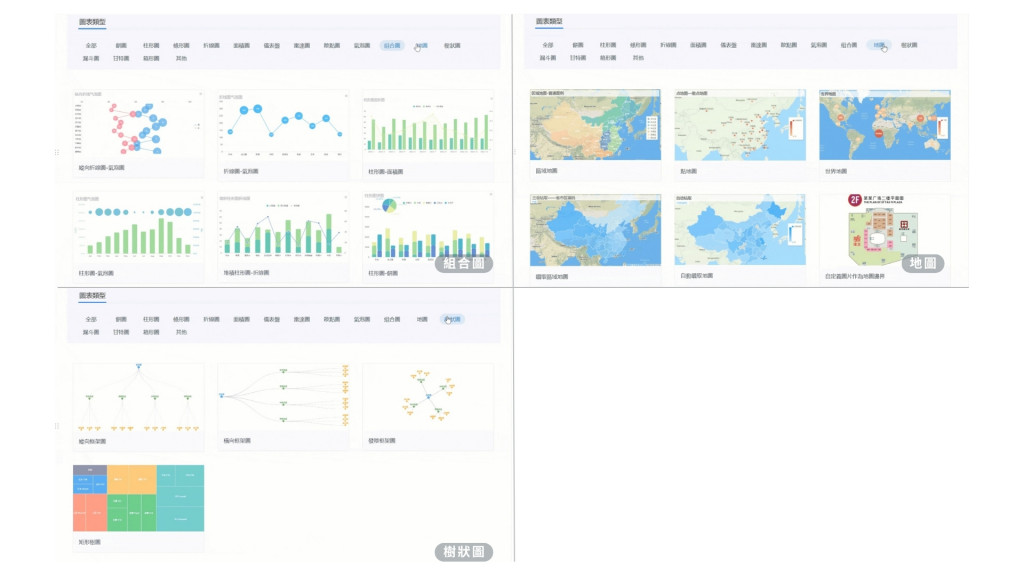
Task: Select the 樹狀圖 tab in the combination-chart panel
Action: [x=452, y=46]
